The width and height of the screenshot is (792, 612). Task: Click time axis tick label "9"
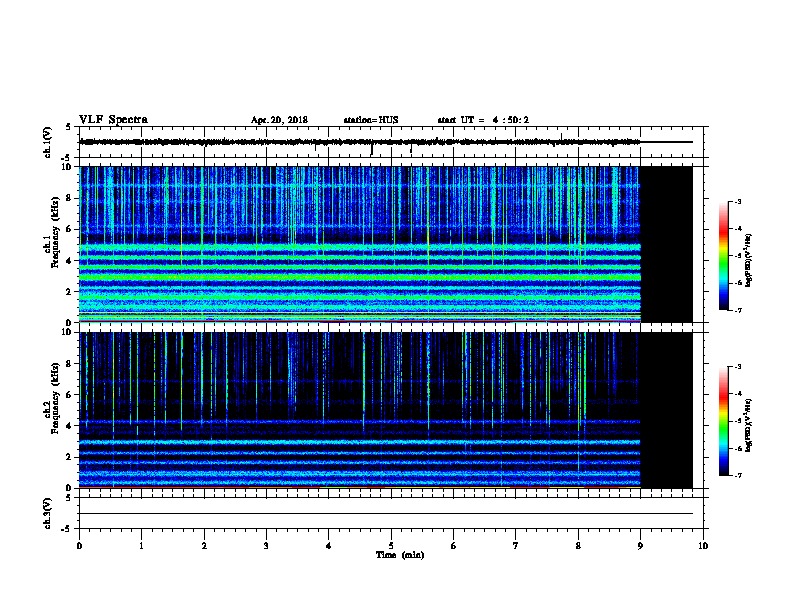coord(640,545)
